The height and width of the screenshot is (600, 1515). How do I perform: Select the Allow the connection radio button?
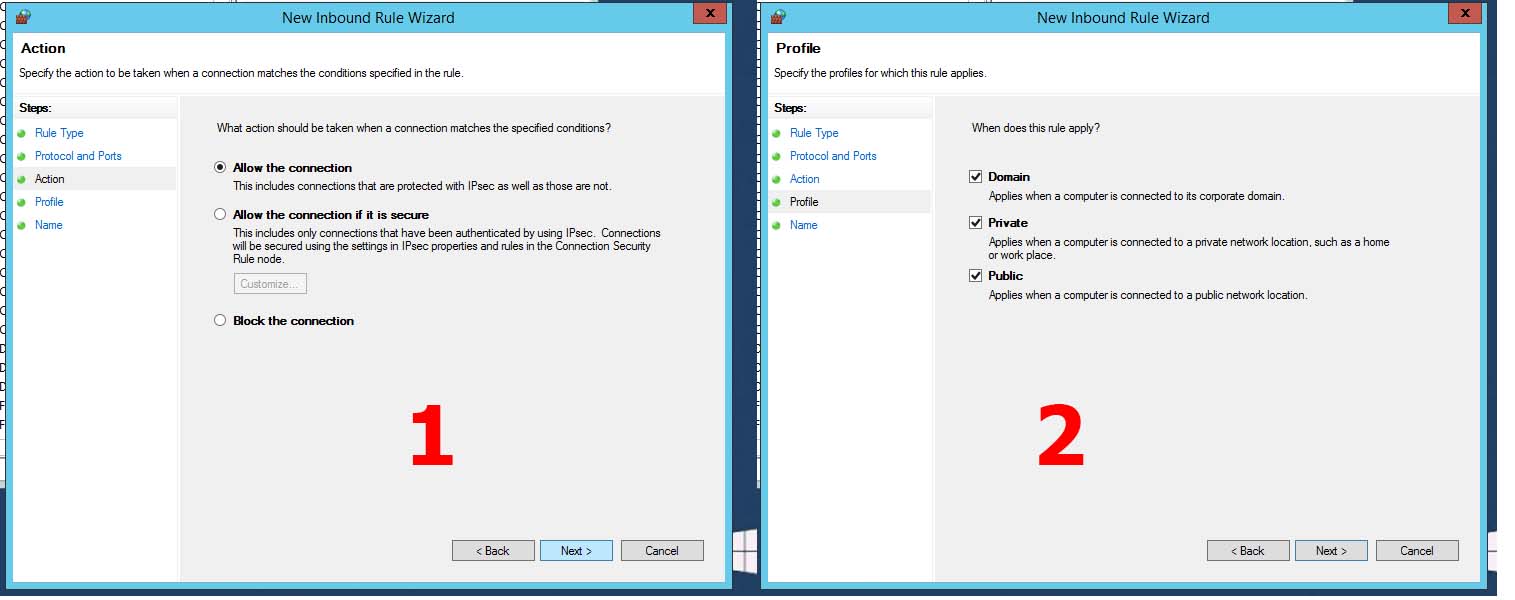tap(220, 168)
